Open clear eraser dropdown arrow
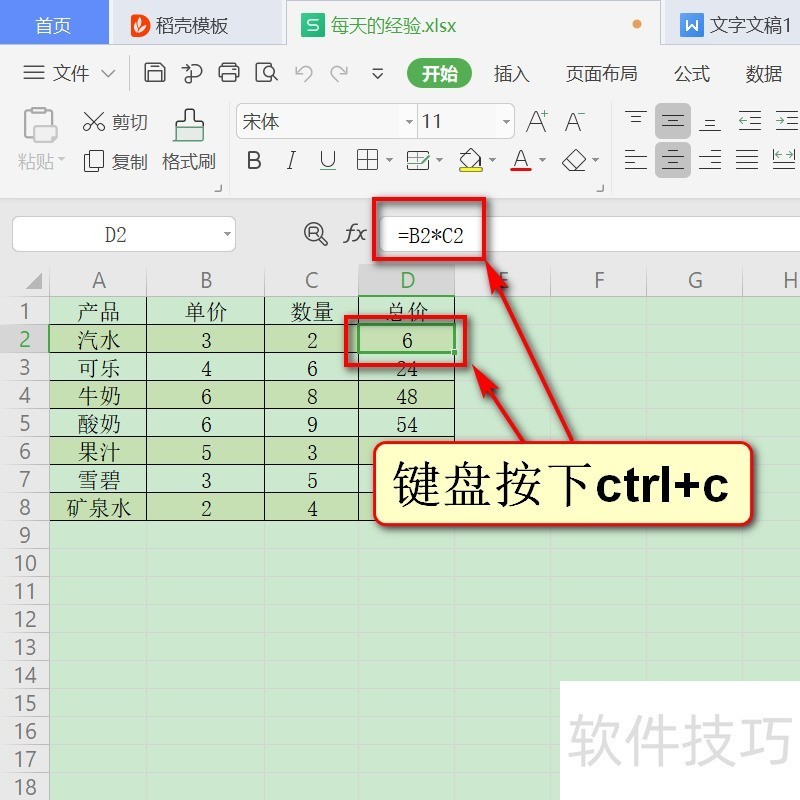 tap(595, 160)
